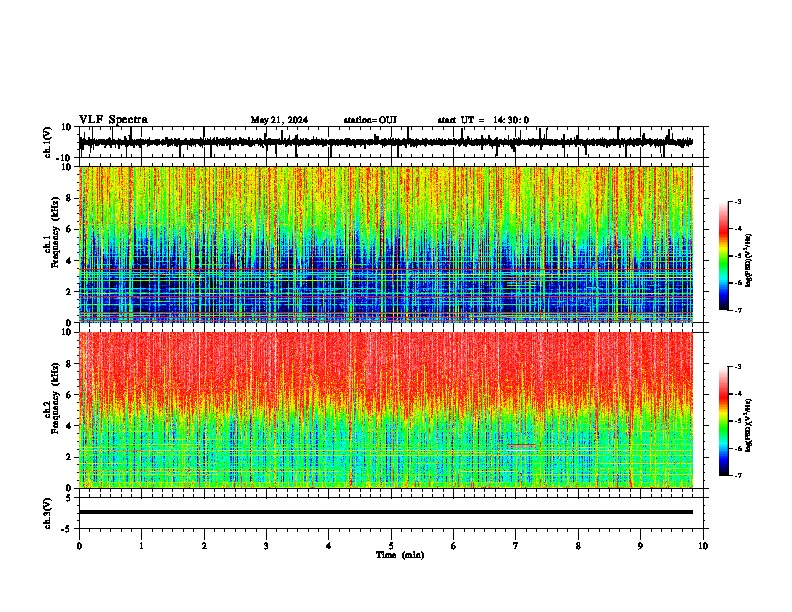The height and width of the screenshot is (612, 792).
Task: Click inside the ch.2 spectrogram panel
Action: coord(386,410)
